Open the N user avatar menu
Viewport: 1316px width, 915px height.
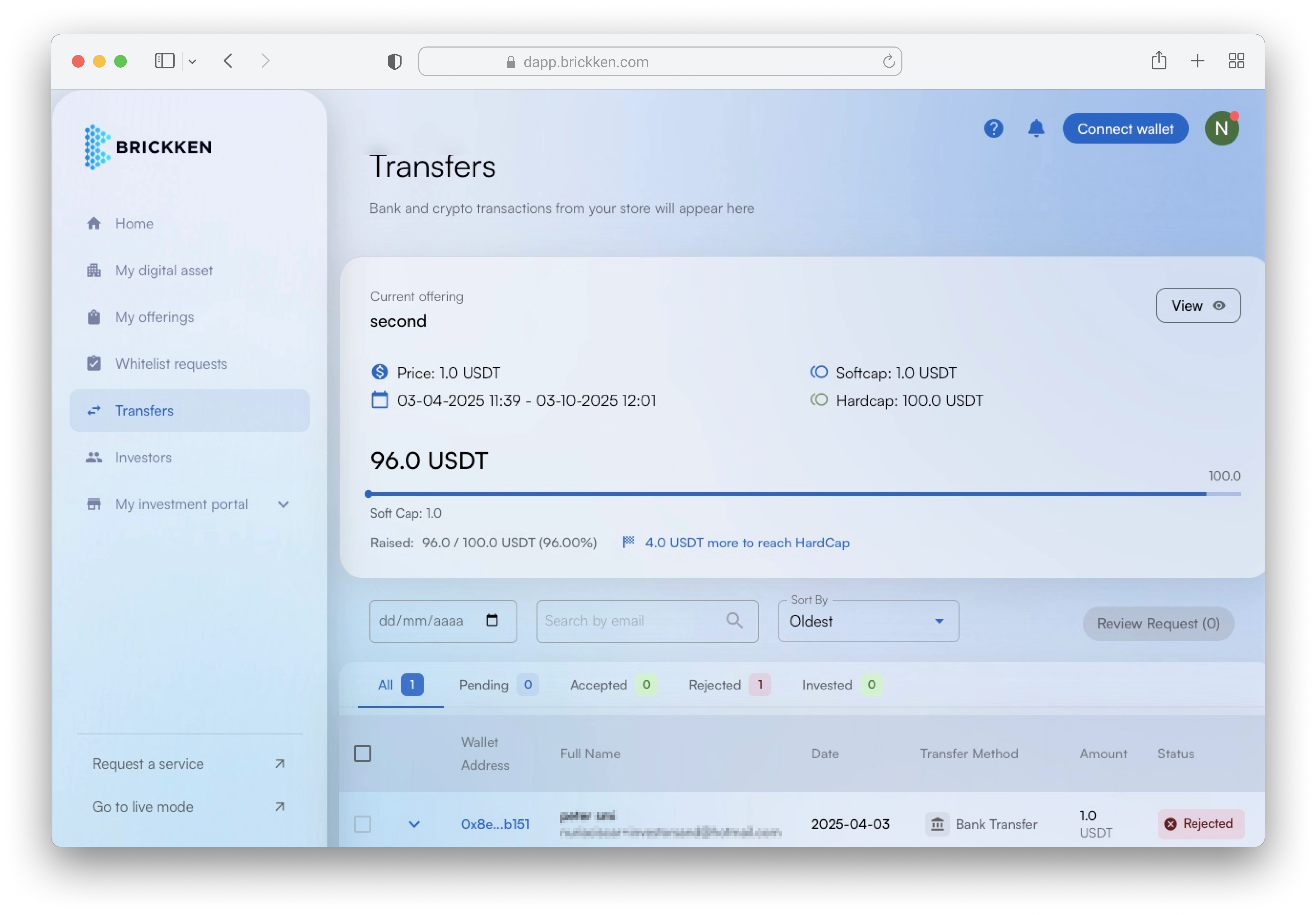click(1221, 128)
